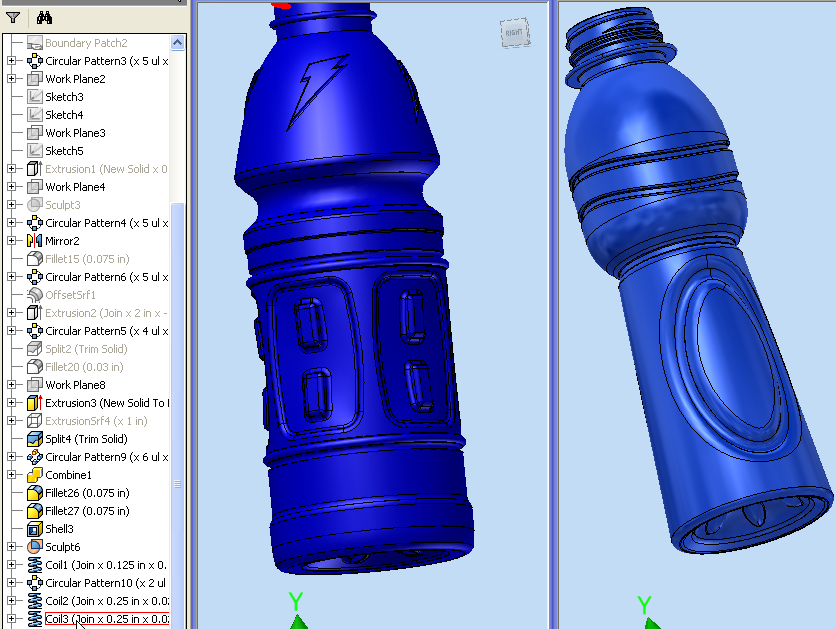Click the OffsetSrf1 surface icon
Viewport: 836px width, 629px height.
(x=35, y=295)
